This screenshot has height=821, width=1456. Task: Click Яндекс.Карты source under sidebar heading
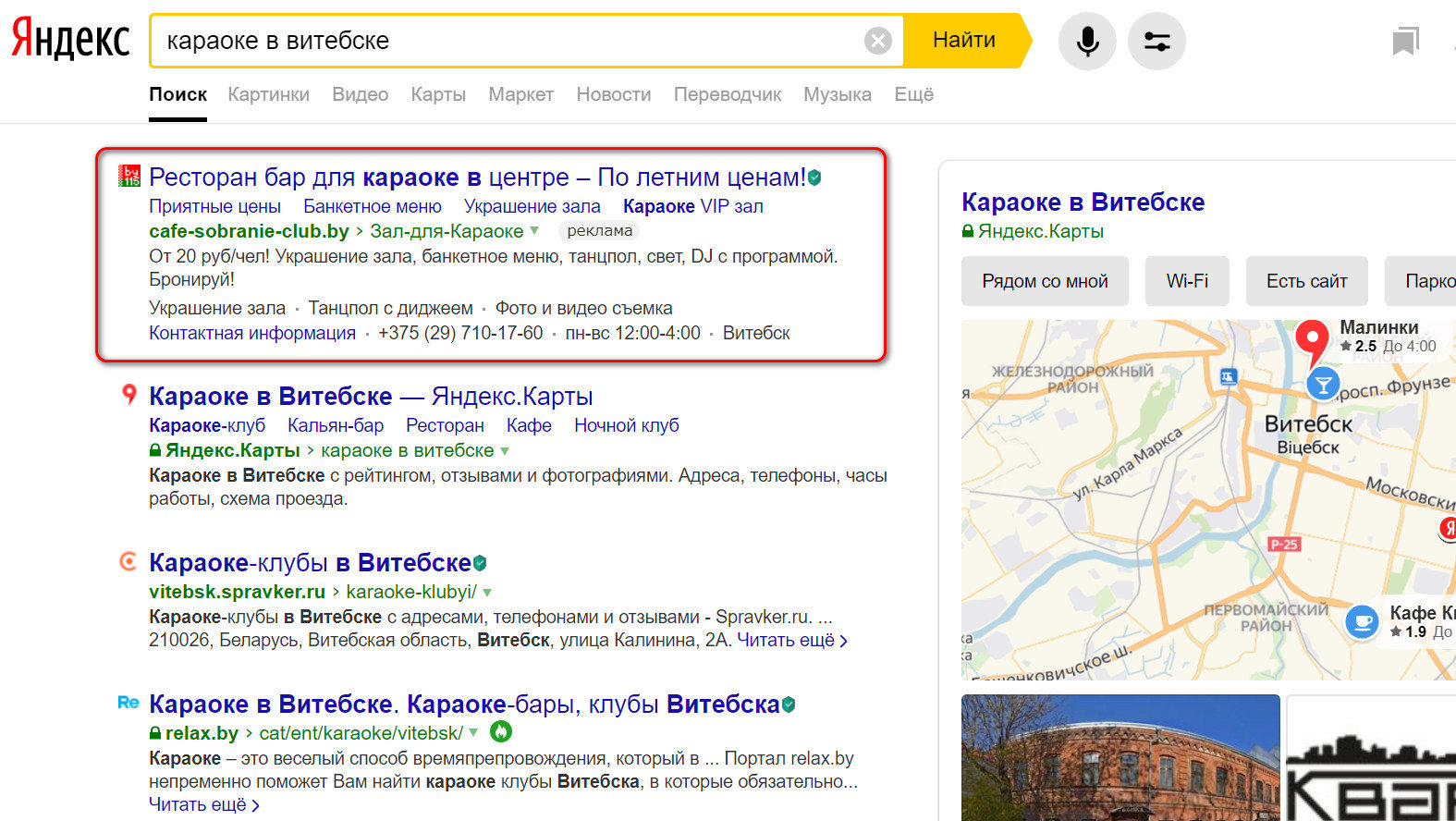click(1041, 231)
